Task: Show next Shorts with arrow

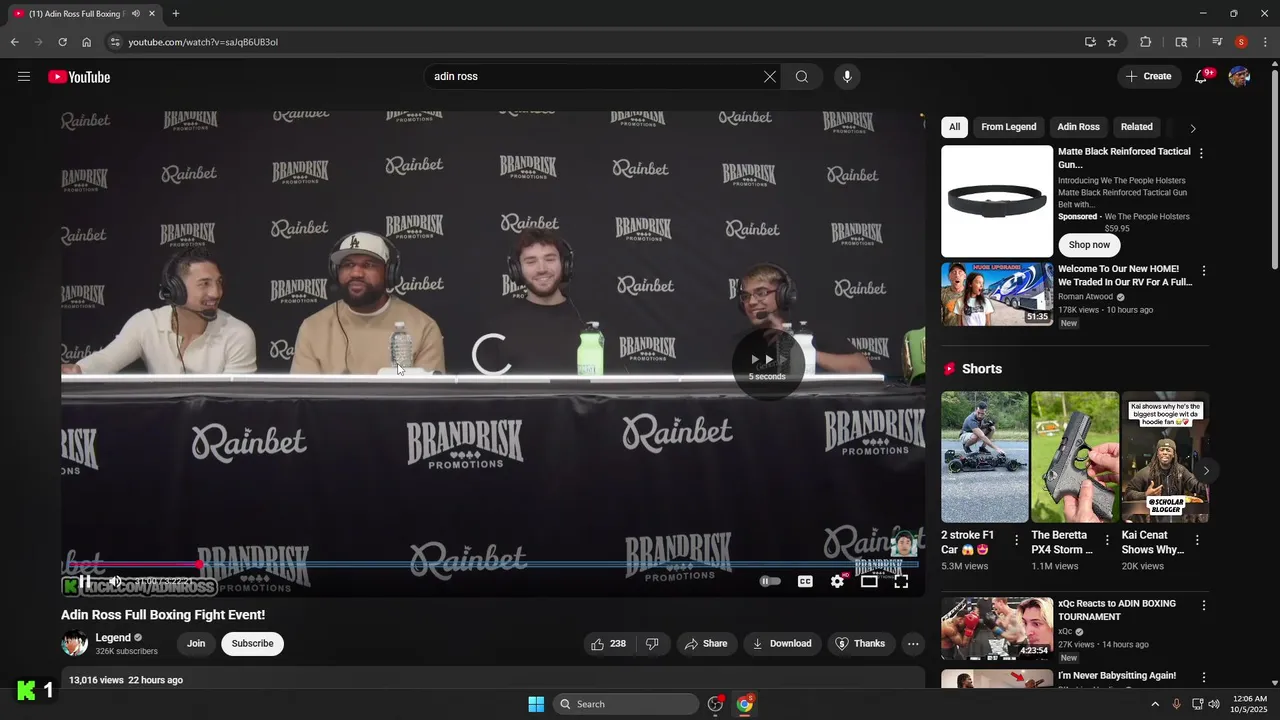Action: 1206,470
